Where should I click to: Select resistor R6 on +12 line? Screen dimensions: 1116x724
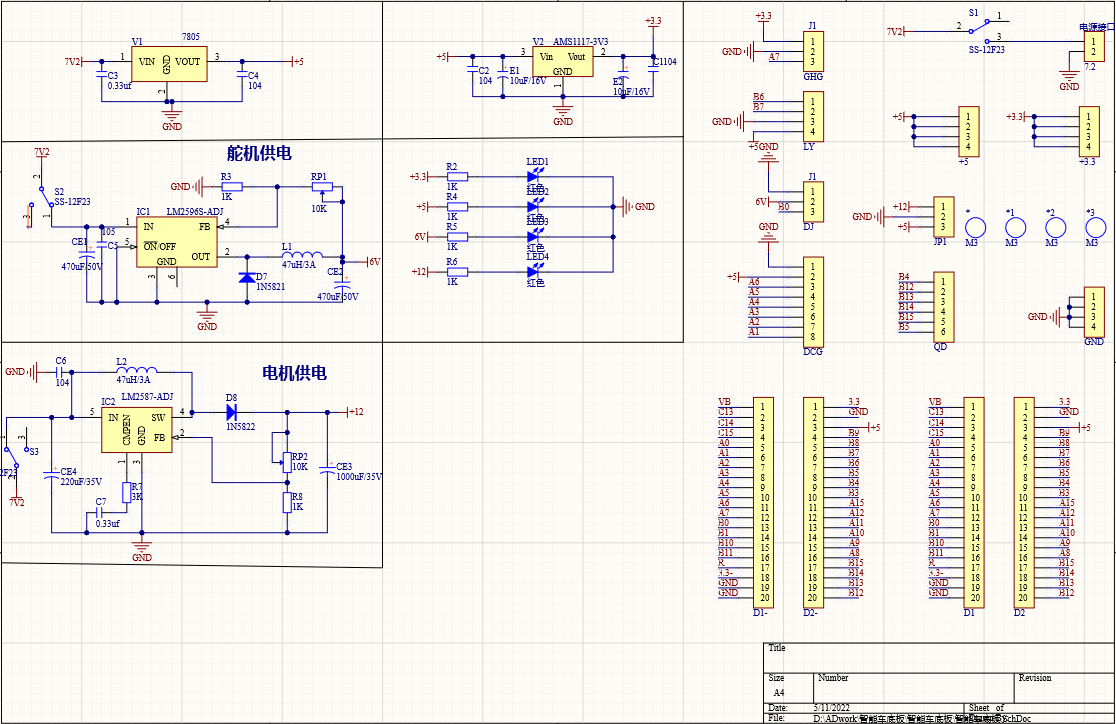(x=457, y=271)
